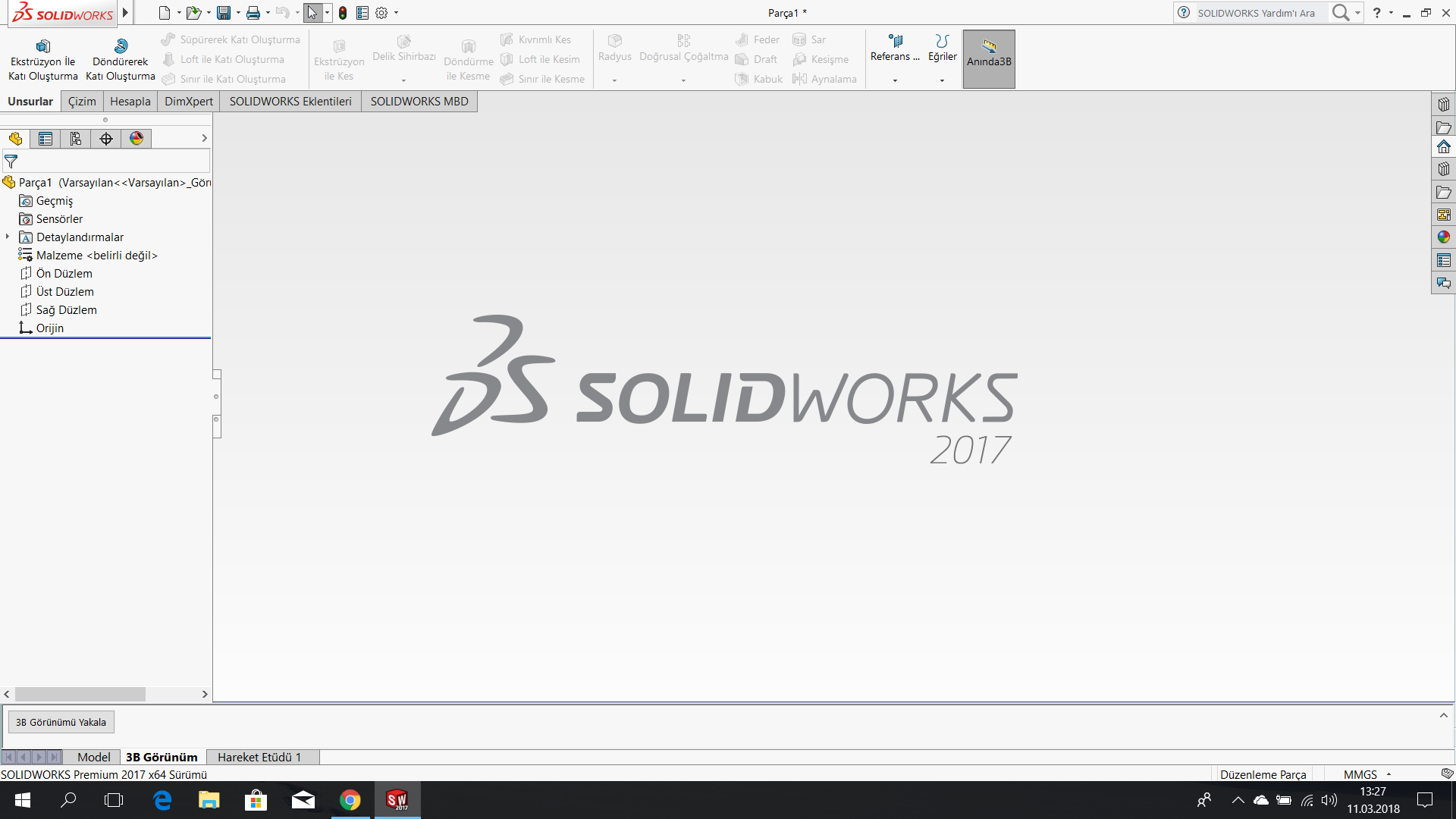Open MMGS unit system menu
This screenshot has width=1456, height=819.
point(1367,774)
